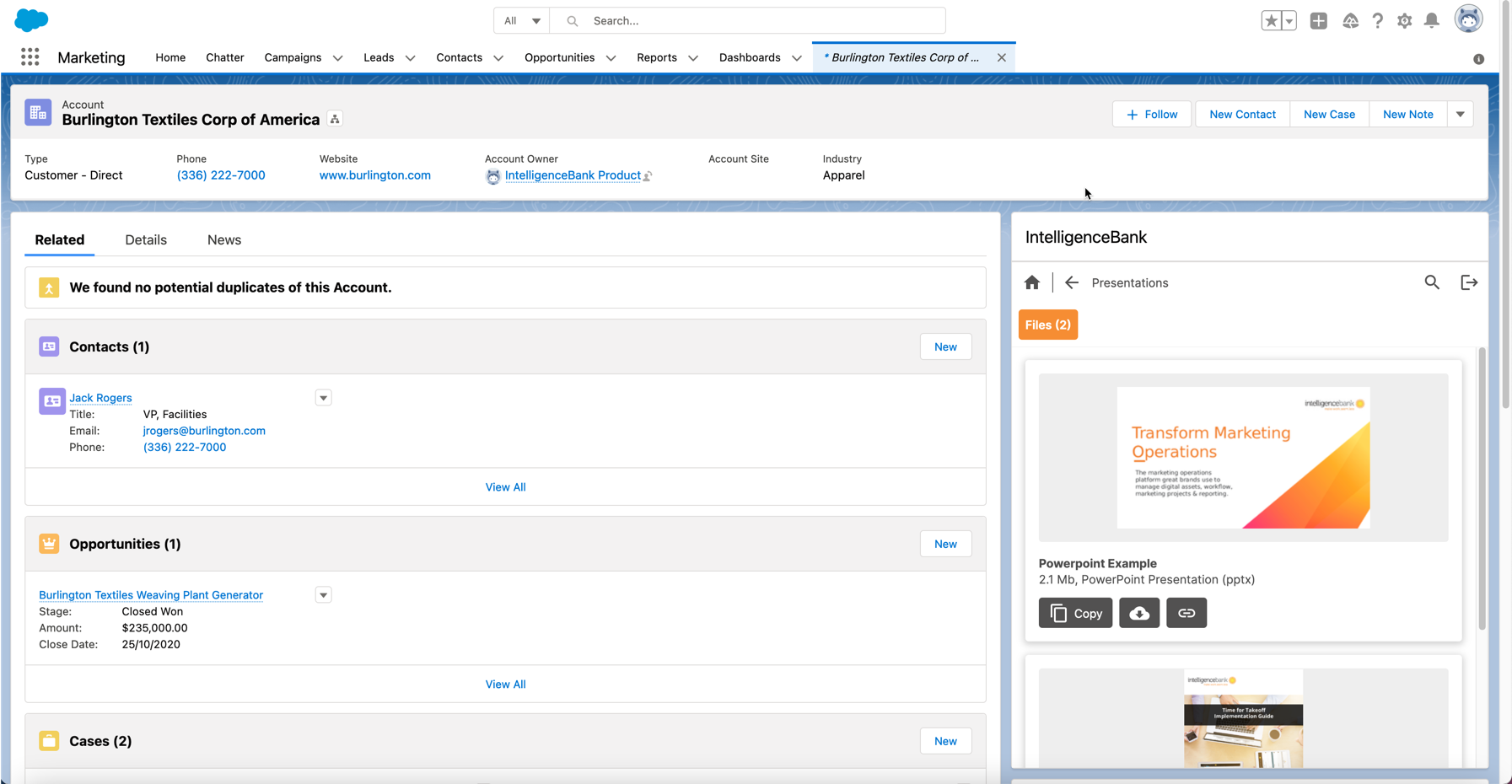Open the Chatter navigation item
This screenshot has width=1512, height=784.
(x=224, y=57)
